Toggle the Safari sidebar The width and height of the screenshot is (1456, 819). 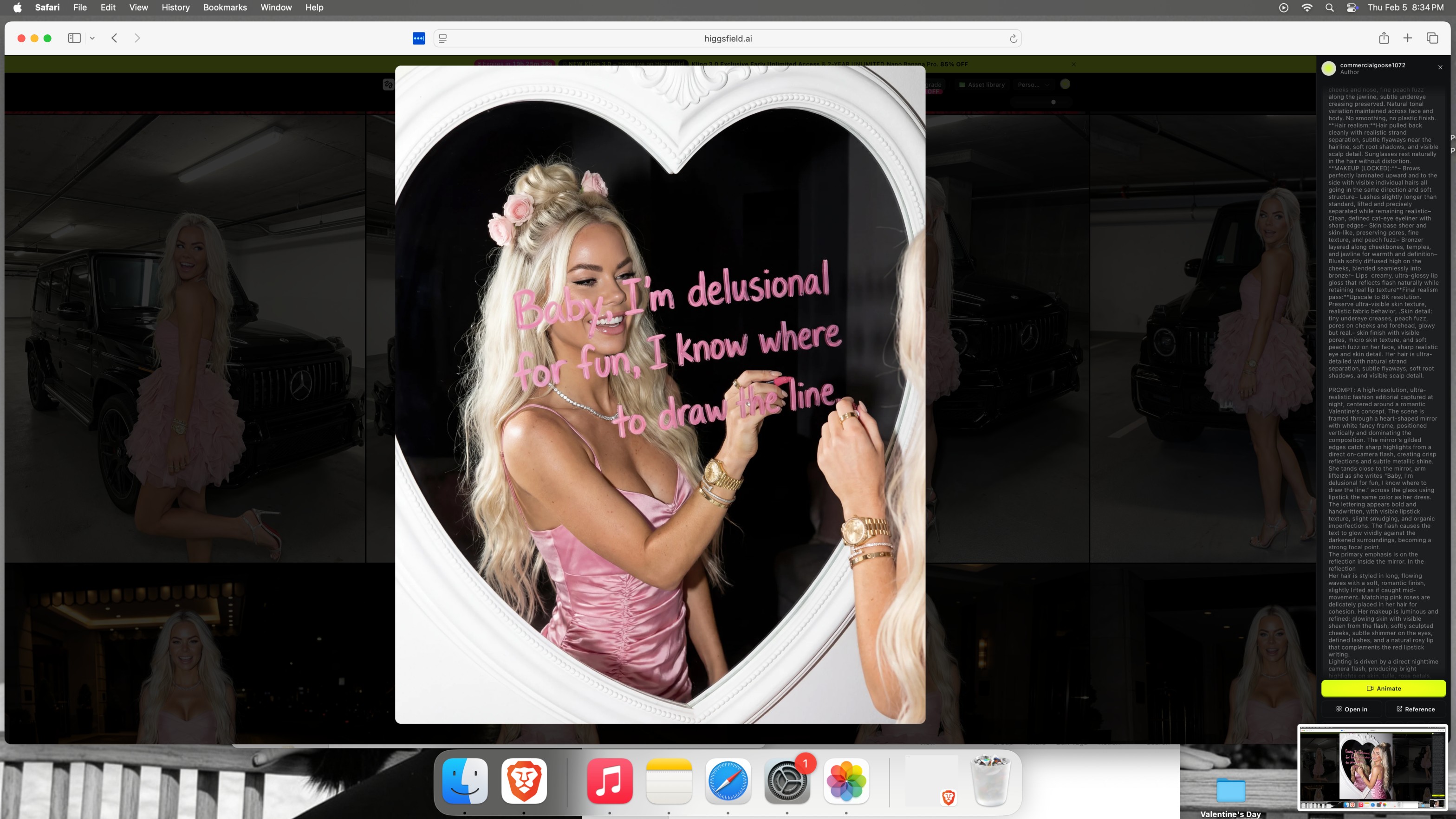pos(74,38)
